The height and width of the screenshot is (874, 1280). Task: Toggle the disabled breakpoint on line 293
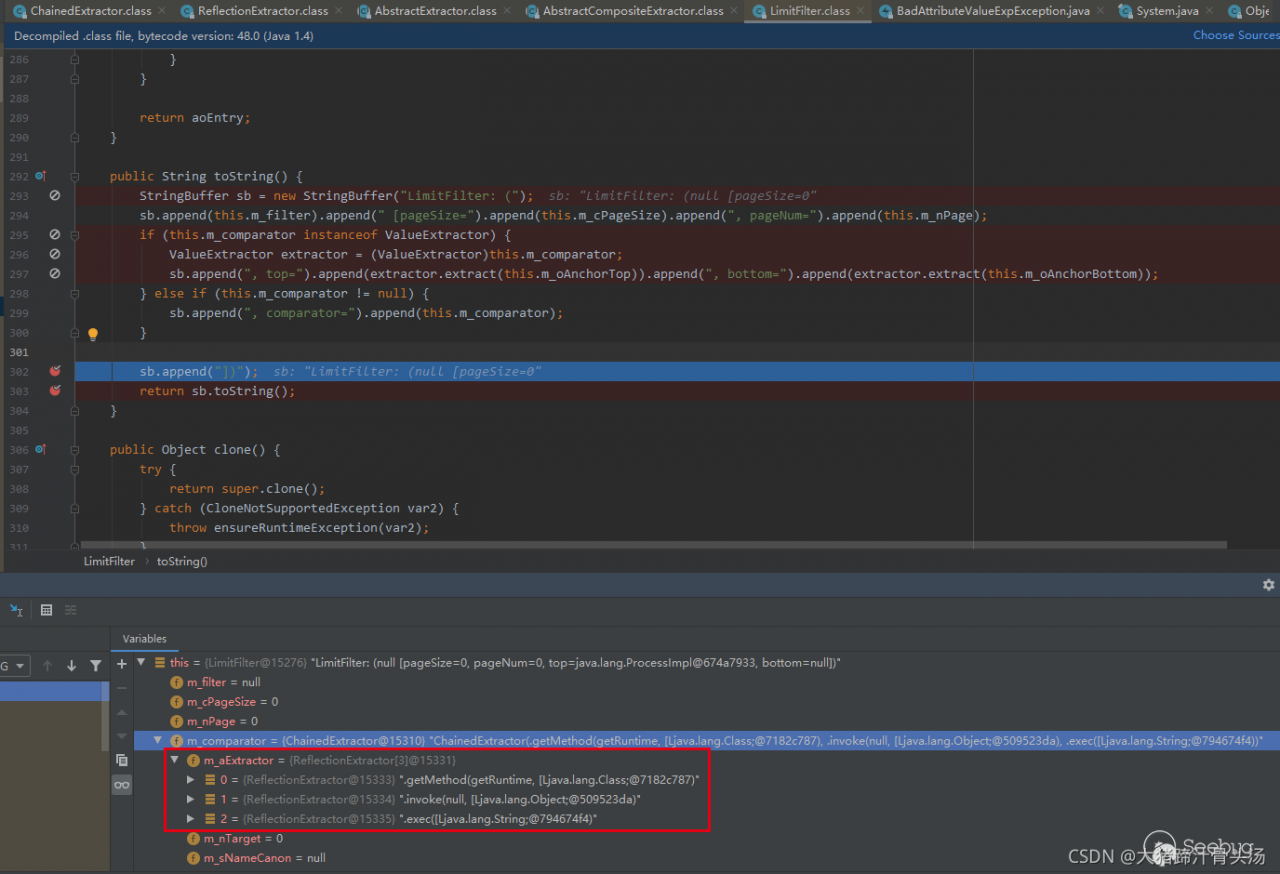(x=55, y=196)
